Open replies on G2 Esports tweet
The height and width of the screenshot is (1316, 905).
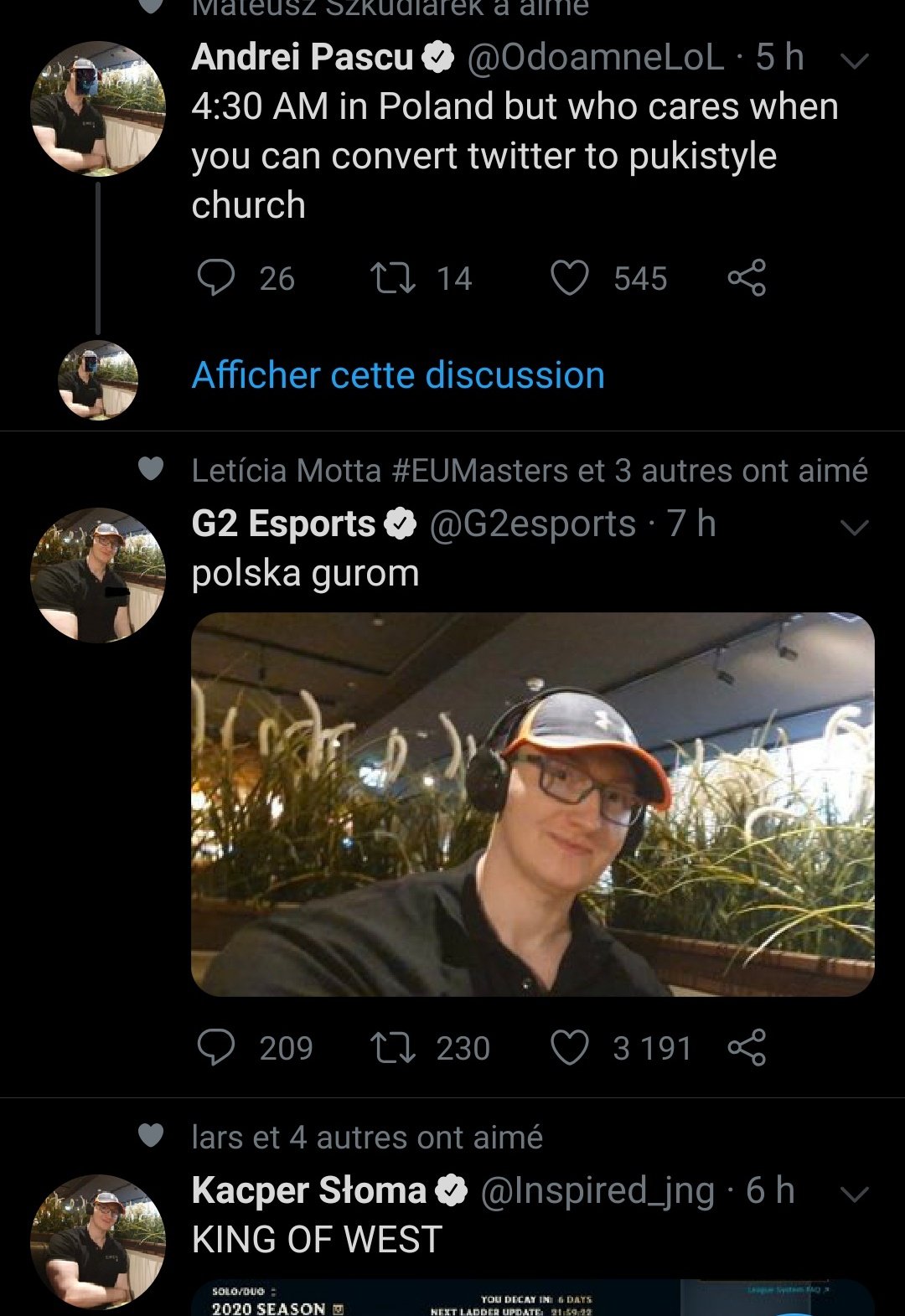[x=215, y=1048]
